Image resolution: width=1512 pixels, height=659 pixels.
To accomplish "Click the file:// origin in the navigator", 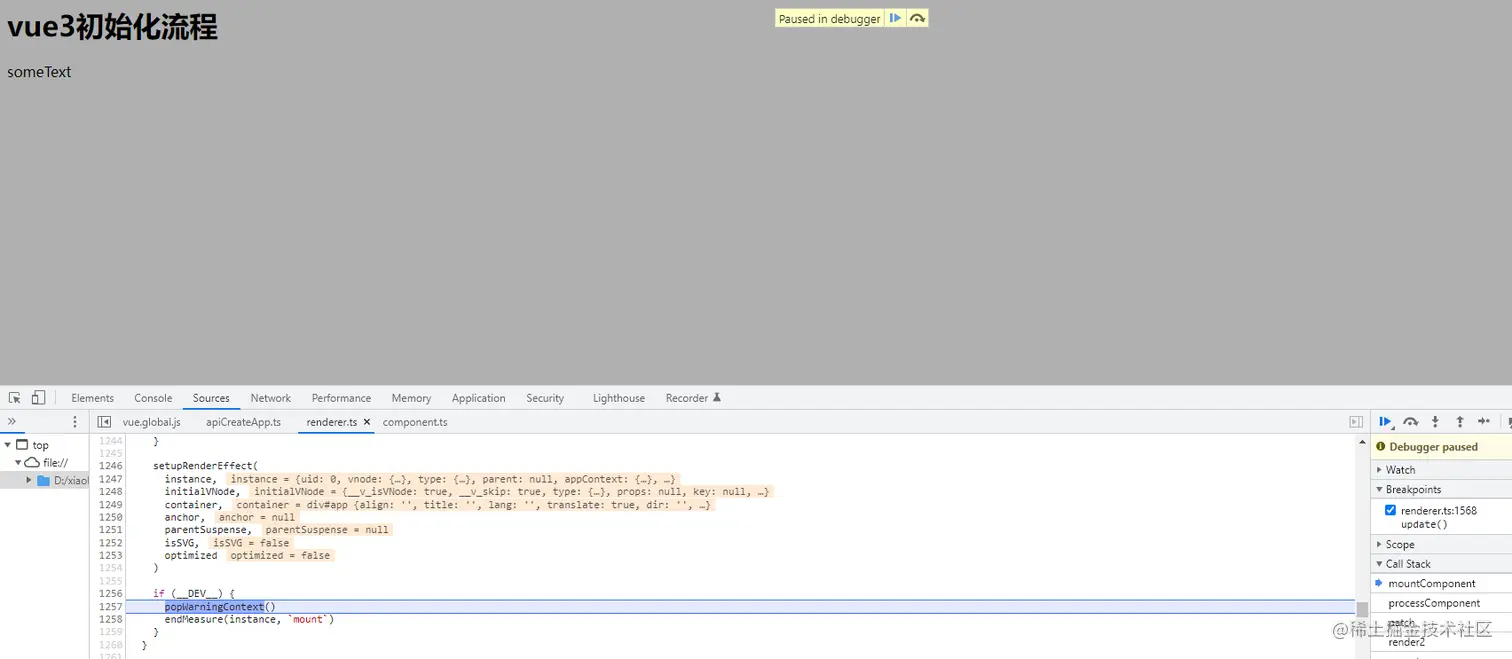I will 55,463.
